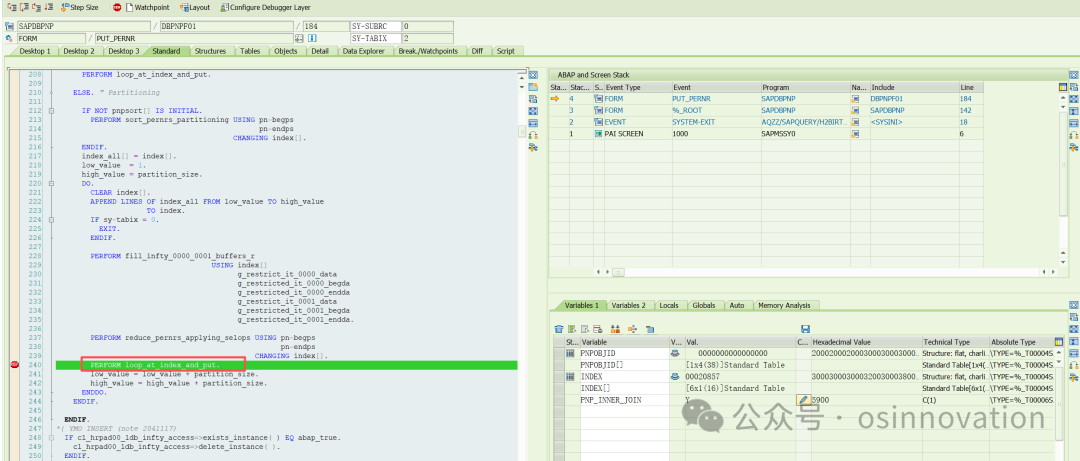Click the execute step-over icon

[x=23, y=8]
